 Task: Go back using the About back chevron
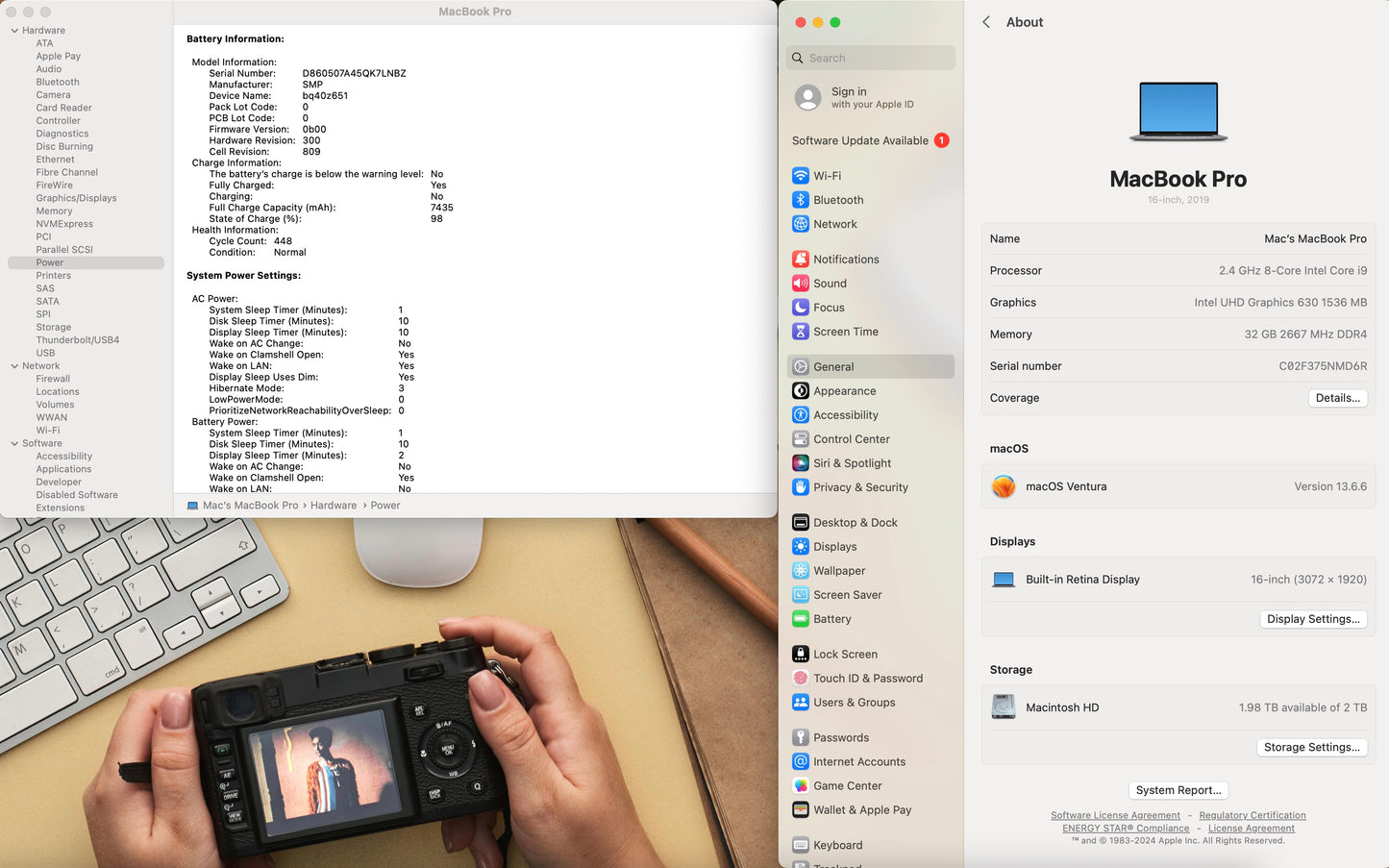click(986, 22)
